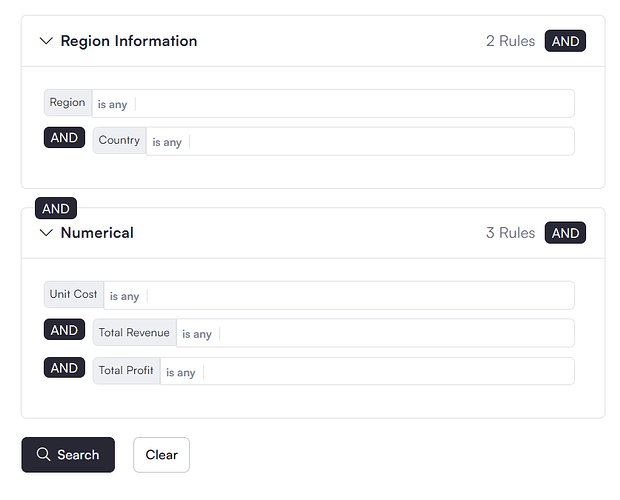Toggle the AND badge before Country rule
620x500 pixels.
coord(64,138)
